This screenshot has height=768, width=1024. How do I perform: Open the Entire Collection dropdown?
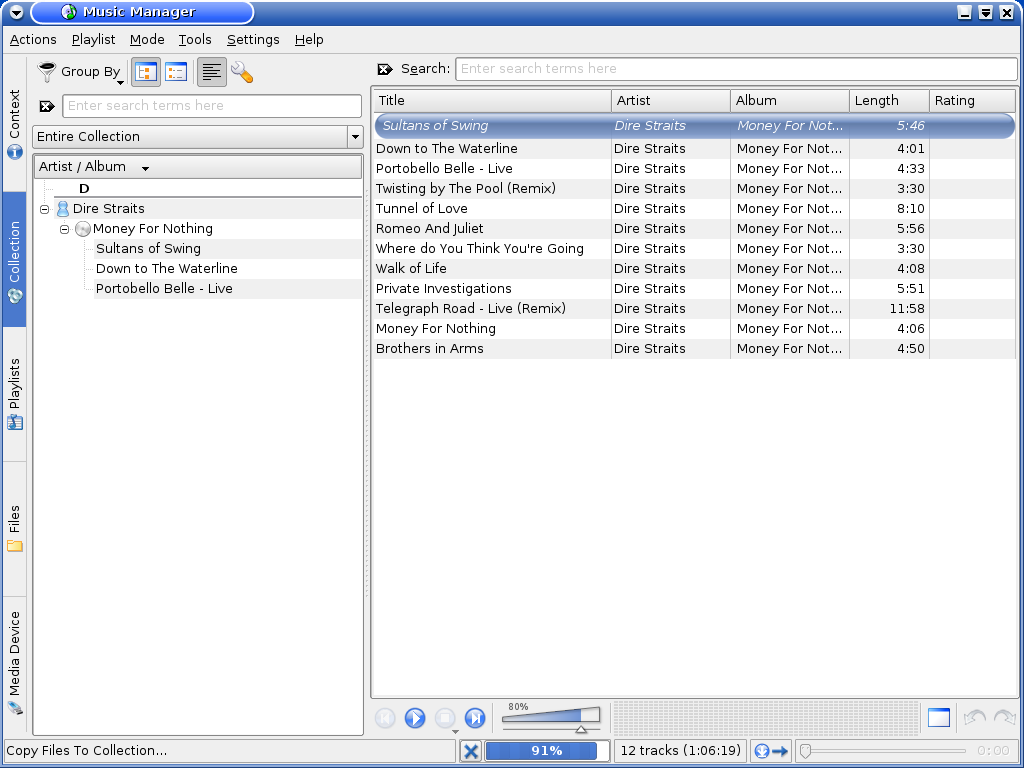tap(197, 137)
